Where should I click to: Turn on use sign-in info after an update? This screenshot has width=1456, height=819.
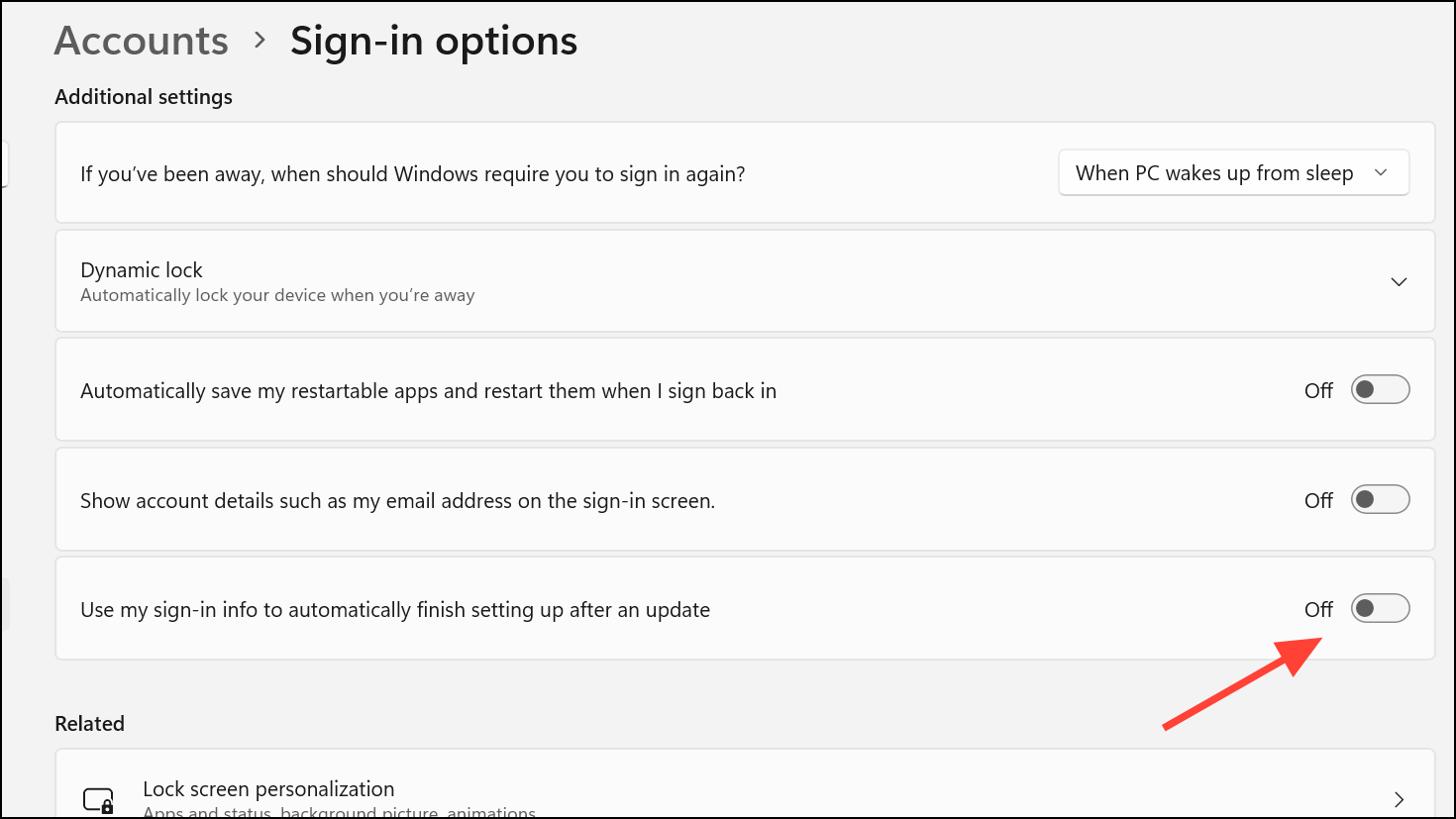coord(1380,608)
